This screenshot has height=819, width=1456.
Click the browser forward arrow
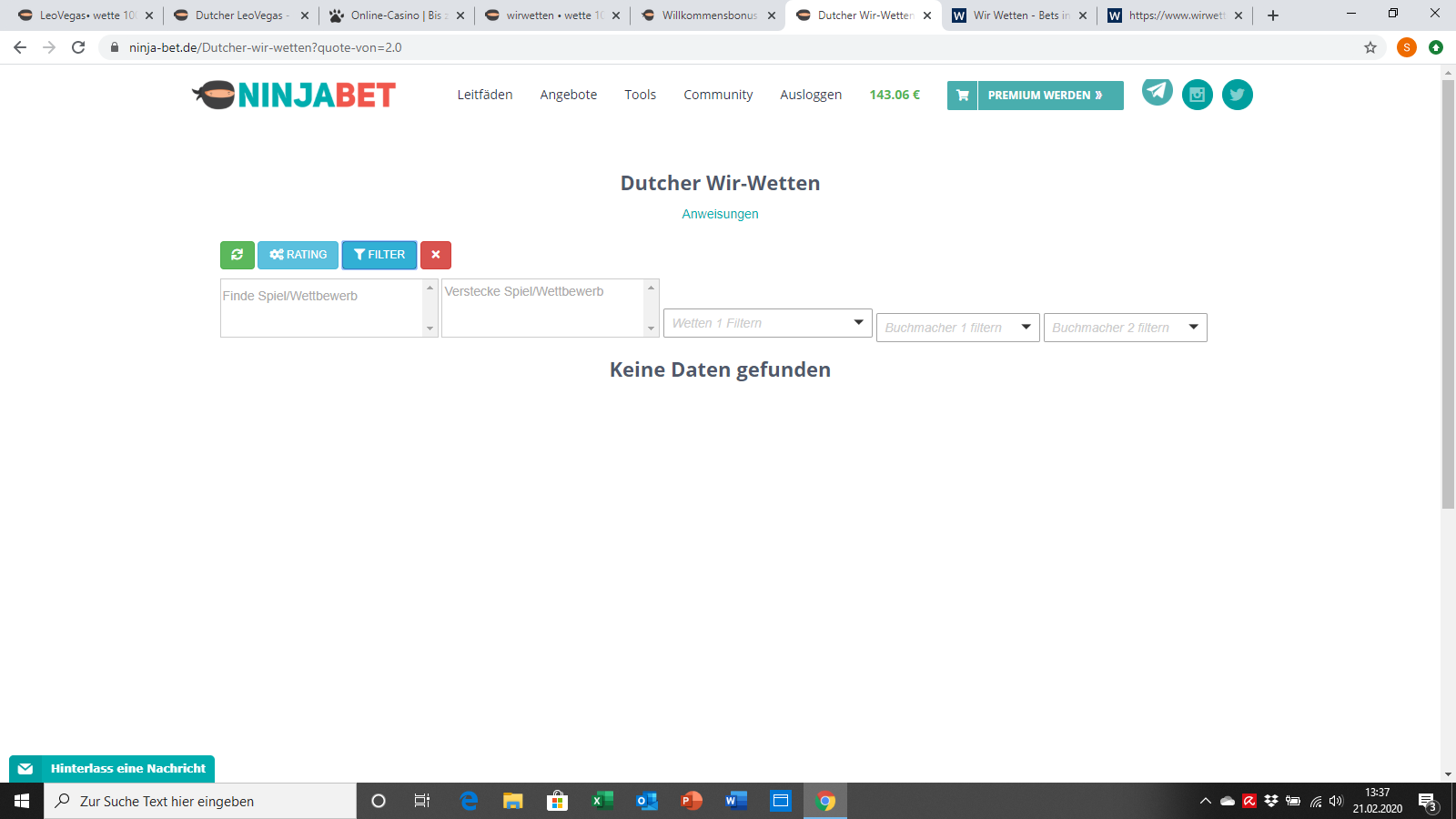coord(49,47)
